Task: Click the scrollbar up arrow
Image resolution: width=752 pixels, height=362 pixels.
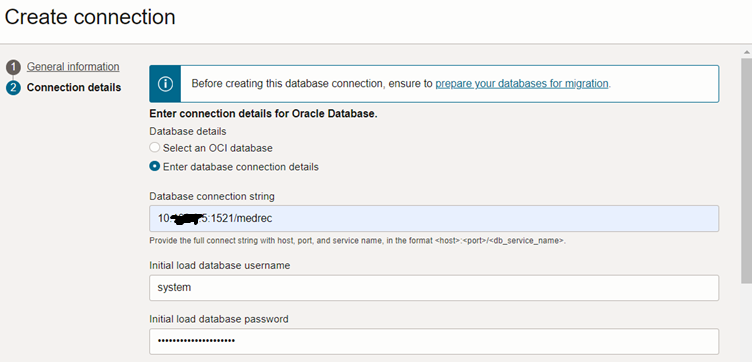Action: pos(747,52)
